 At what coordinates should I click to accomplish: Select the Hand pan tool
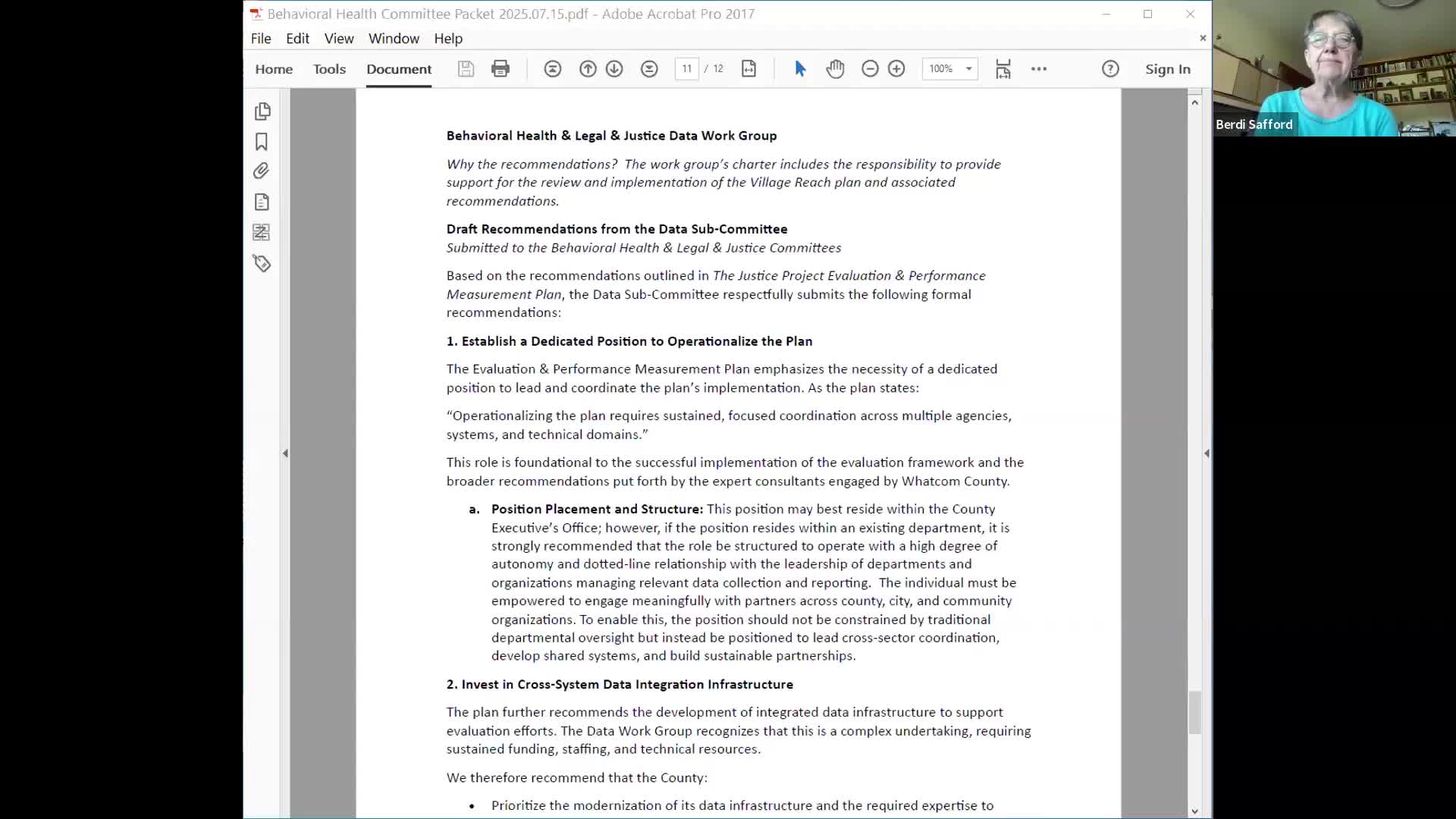pyautogui.click(x=835, y=69)
